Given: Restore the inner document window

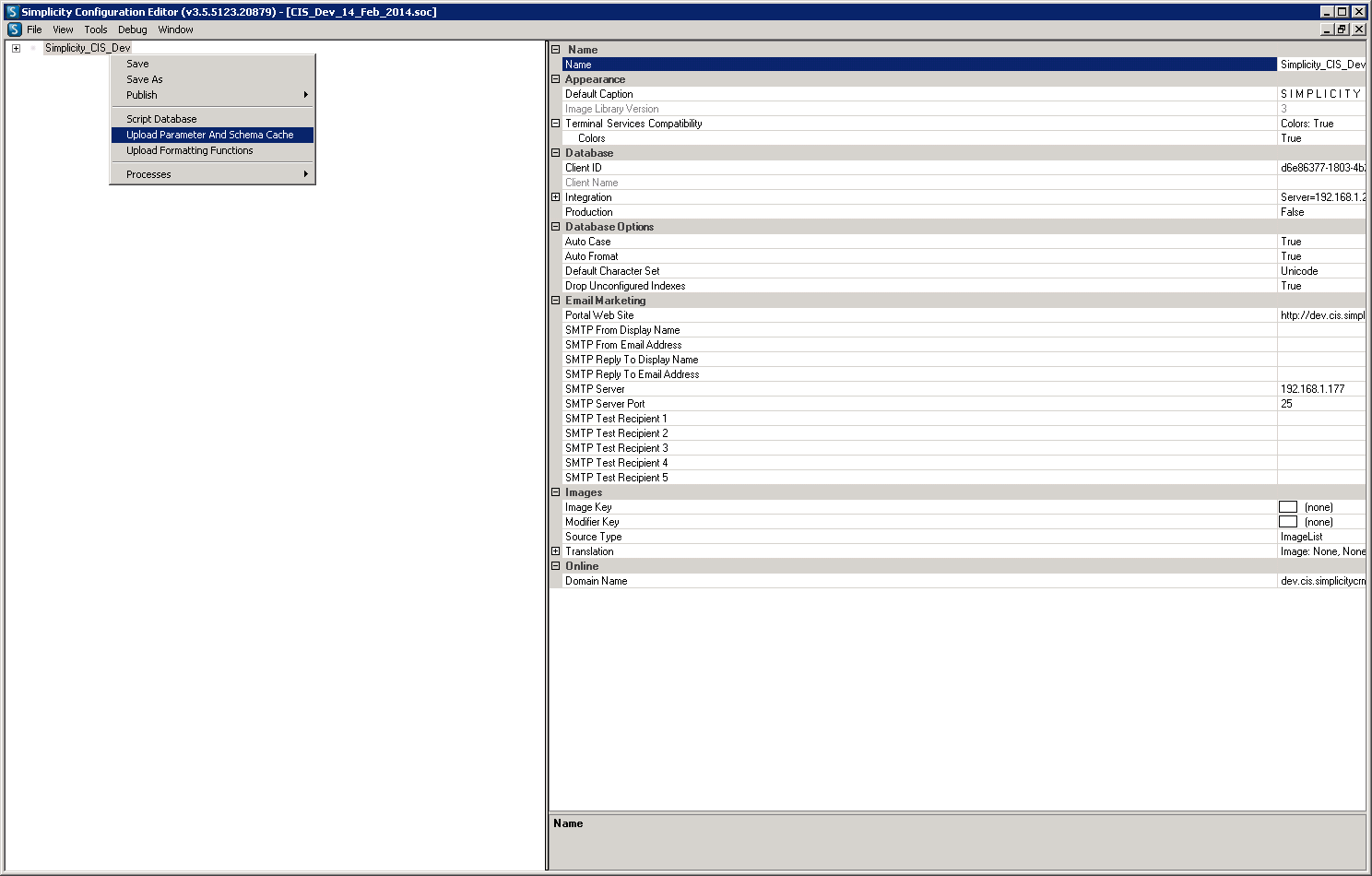Looking at the screenshot, I should click(1342, 30).
